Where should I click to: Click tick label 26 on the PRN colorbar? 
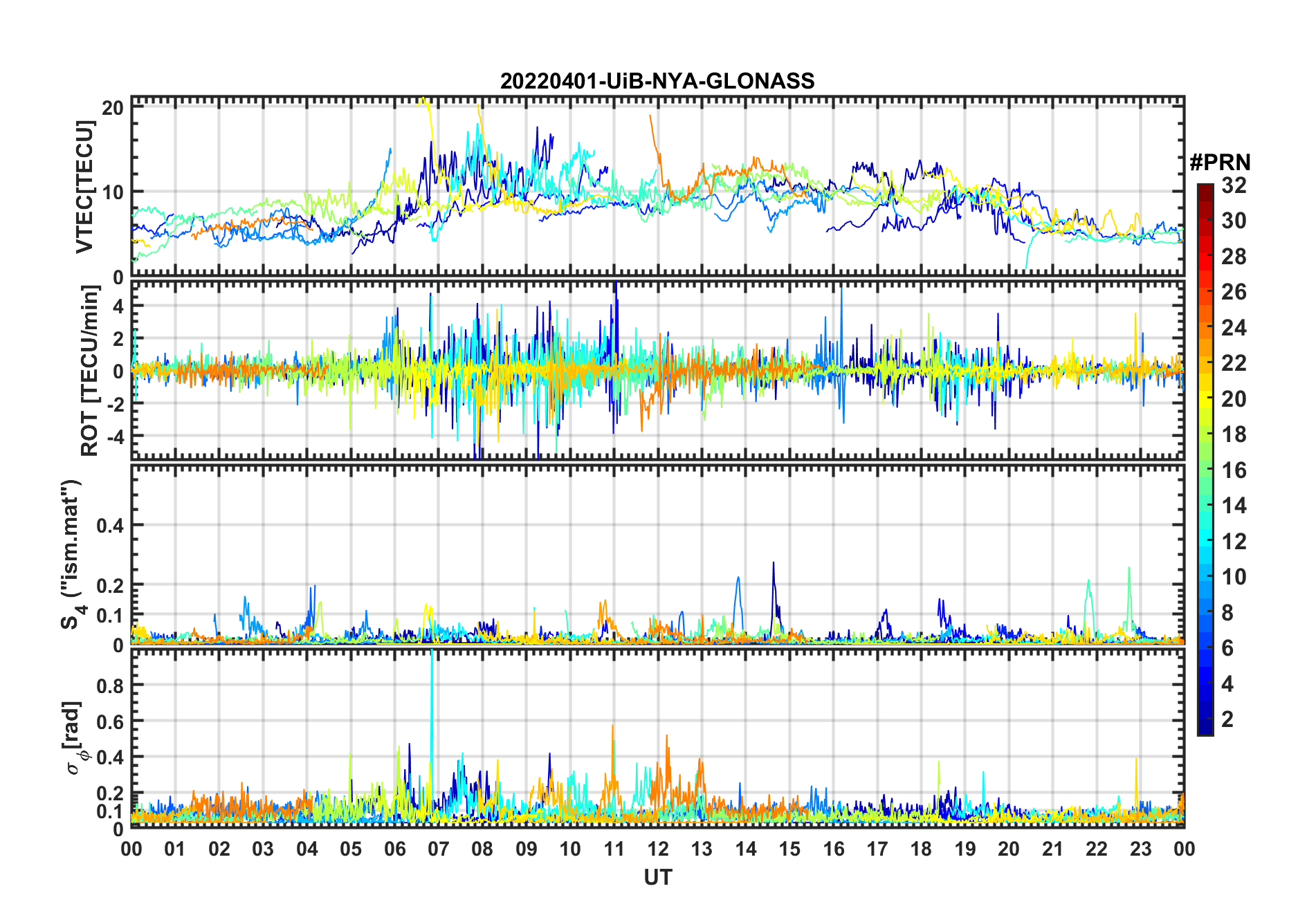(1234, 292)
